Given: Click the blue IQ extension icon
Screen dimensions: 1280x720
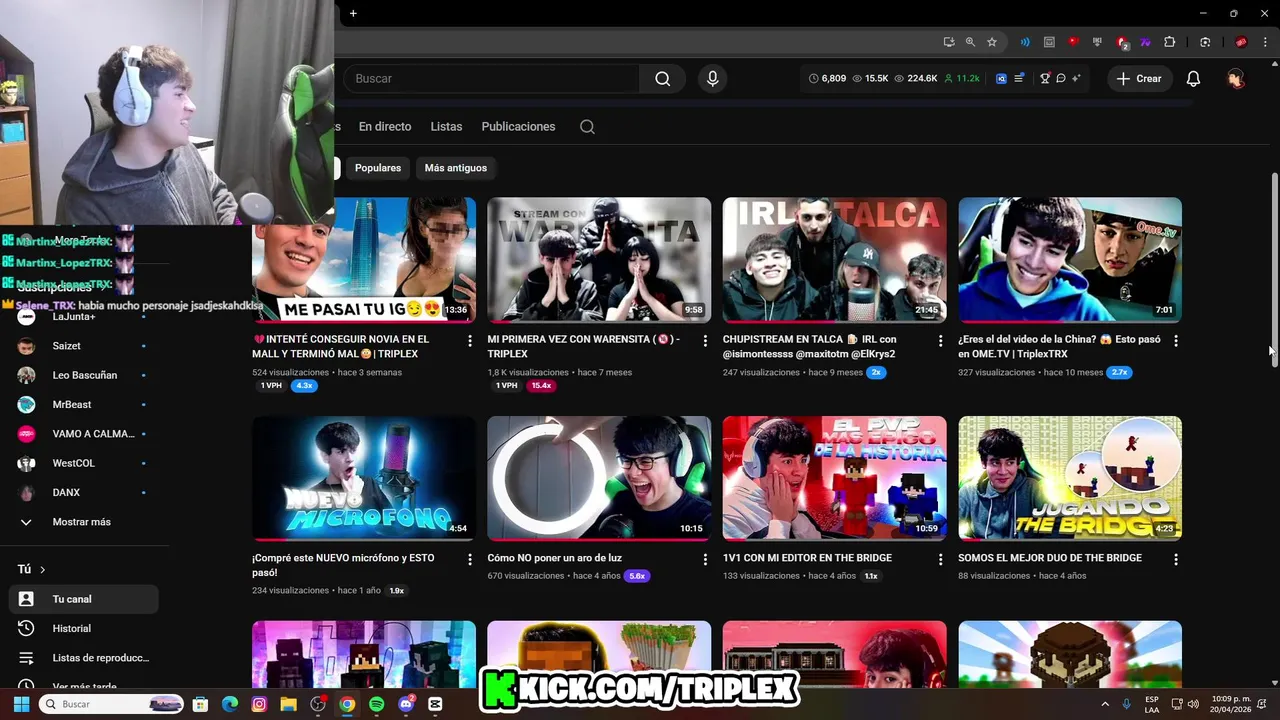Looking at the screenshot, I should pos(1001,78).
